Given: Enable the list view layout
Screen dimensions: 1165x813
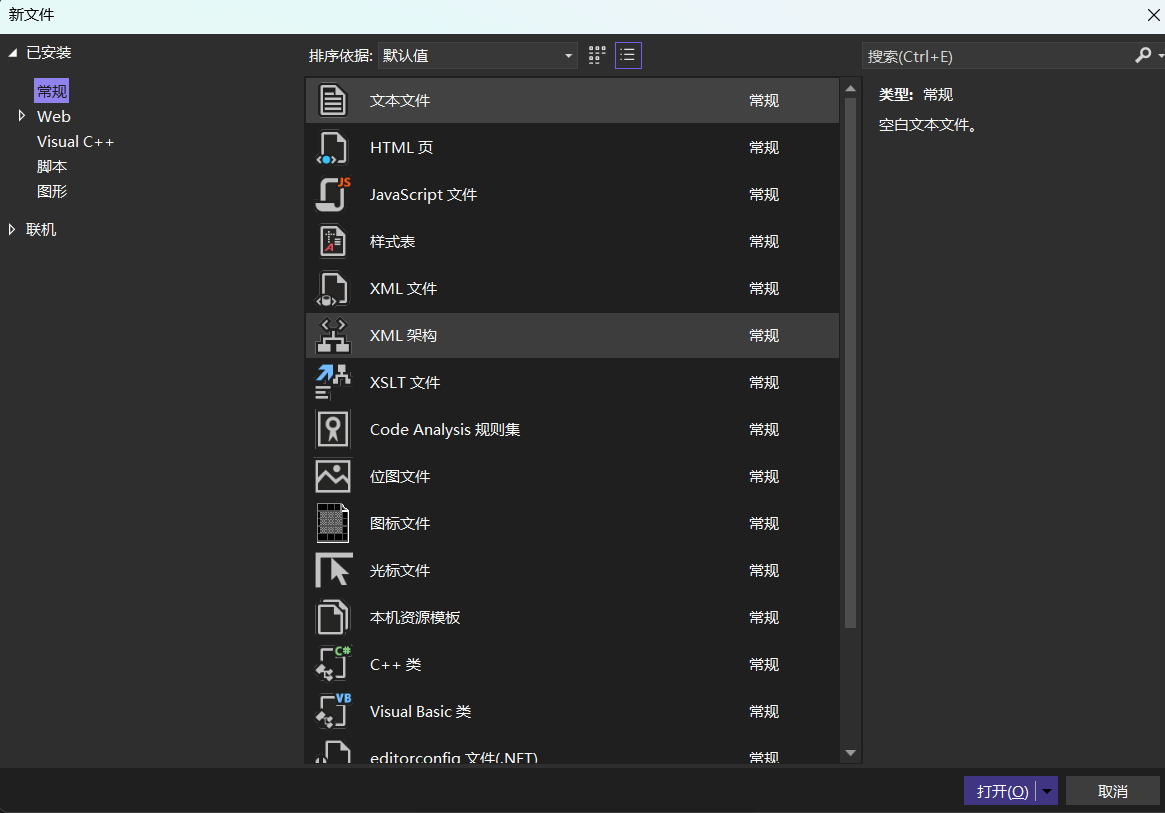Looking at the screenshot, I should pyautogui.click(x=628, y=55).
